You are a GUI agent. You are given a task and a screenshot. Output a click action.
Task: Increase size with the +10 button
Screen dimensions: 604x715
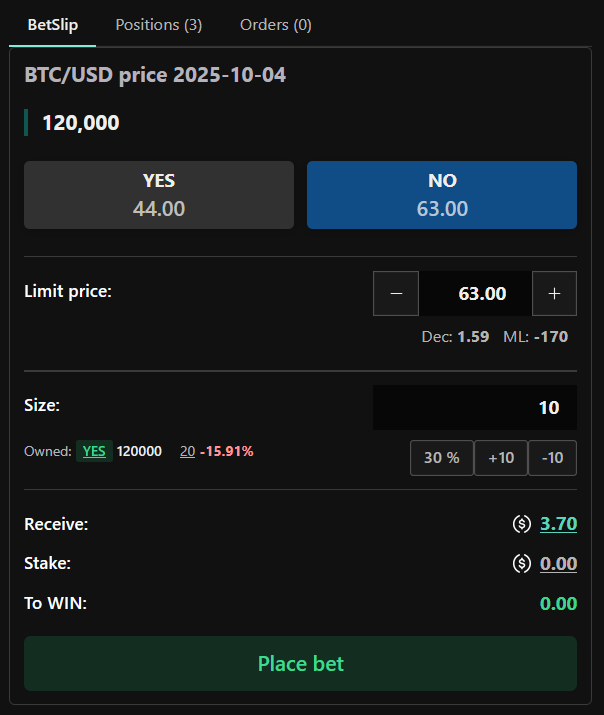click(501, 458)
